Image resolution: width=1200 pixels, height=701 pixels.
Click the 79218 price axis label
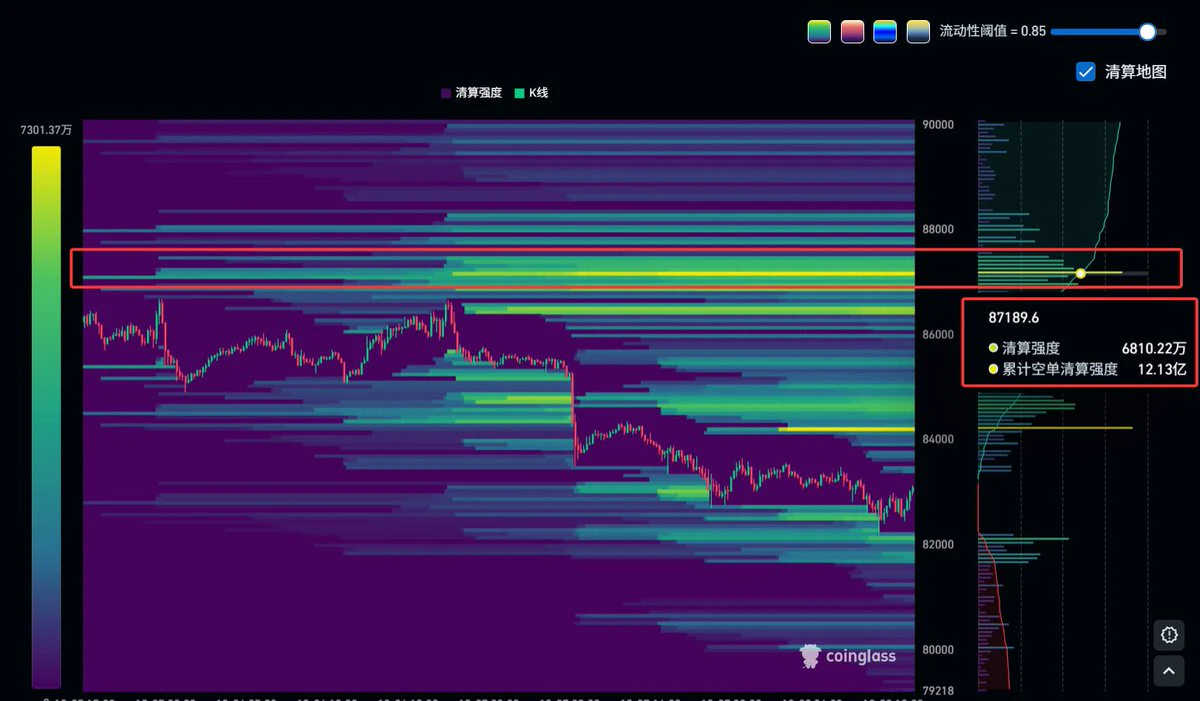click(938, 690)
